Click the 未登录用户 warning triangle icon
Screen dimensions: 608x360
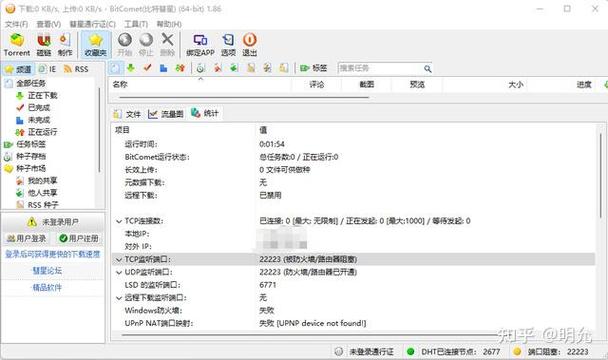pyautogui.click(x=32, y=222)
